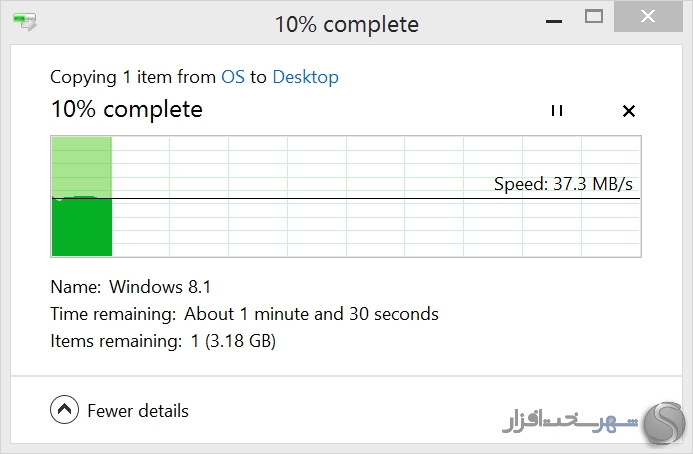Cancel the file copy with X
Image resolution: width=693 pixels, height=454 pixels.
tap(628, 111)
